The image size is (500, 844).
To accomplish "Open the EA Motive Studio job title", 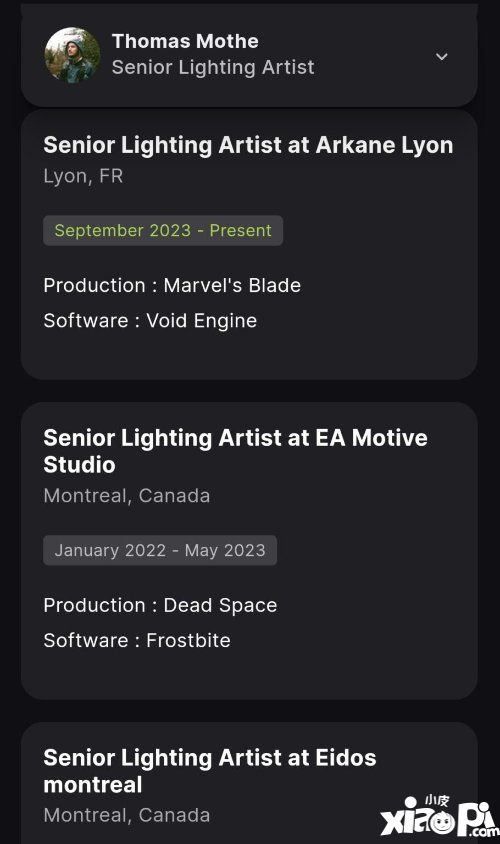I will pos(236,451).
